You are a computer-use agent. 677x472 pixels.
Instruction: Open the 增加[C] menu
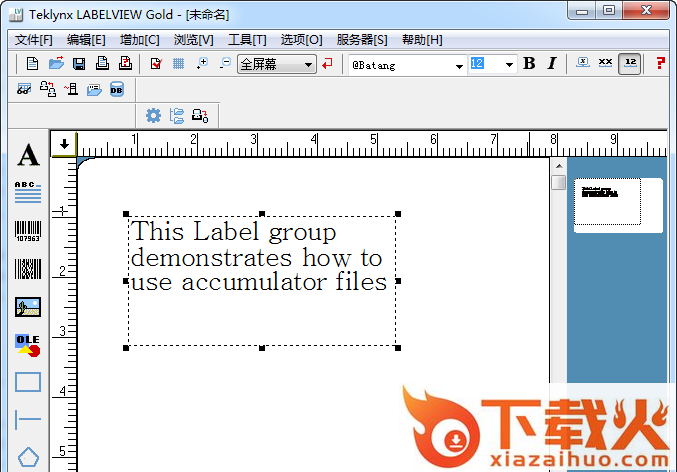(x=139, y=40)
